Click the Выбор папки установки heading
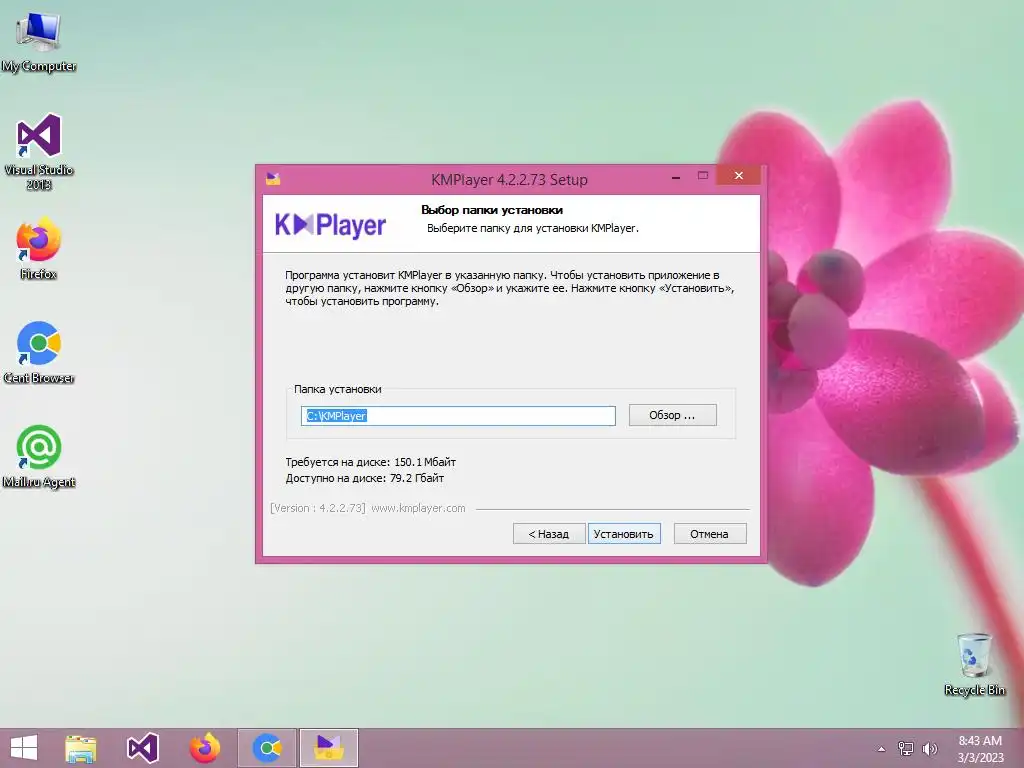The width and height of the screenshot is (1024, 768). [492, 210]
